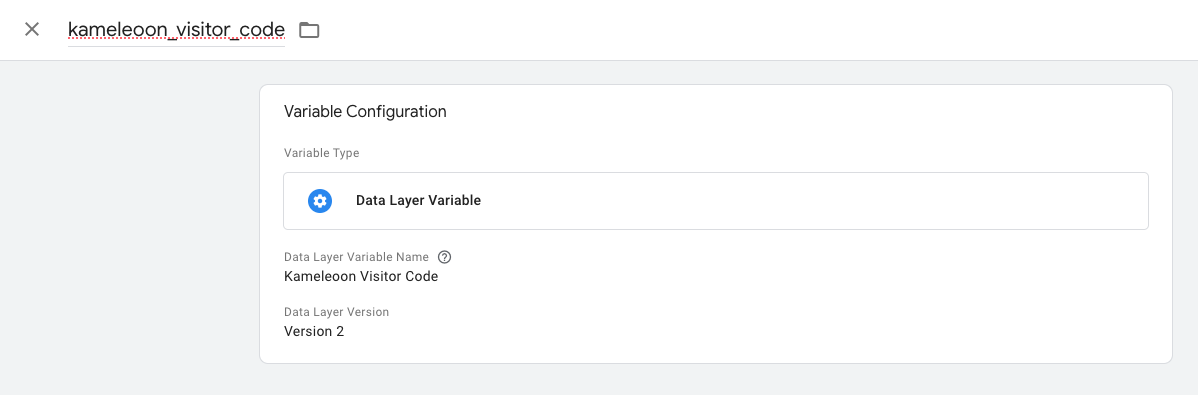
Task: Click the word 'Kameleoon' in the variable name value
Action: (x=316, y=277)
